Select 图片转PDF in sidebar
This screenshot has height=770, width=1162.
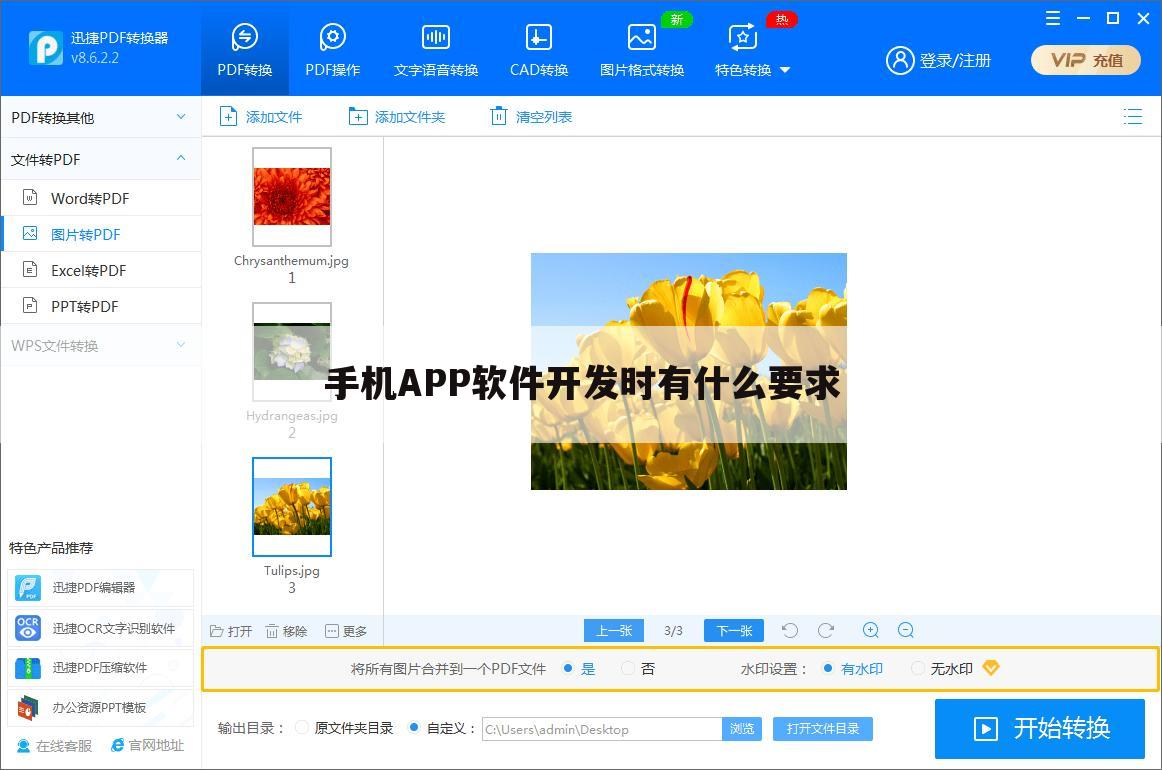[x=101, y=234]
